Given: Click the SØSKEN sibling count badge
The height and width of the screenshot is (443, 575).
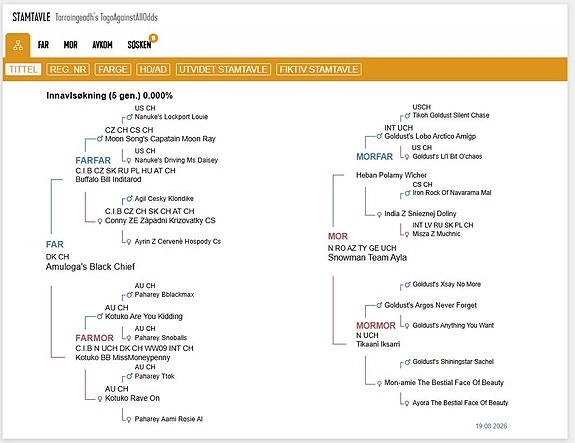Looking at the screenshot, I should click(x=153, y=38).
